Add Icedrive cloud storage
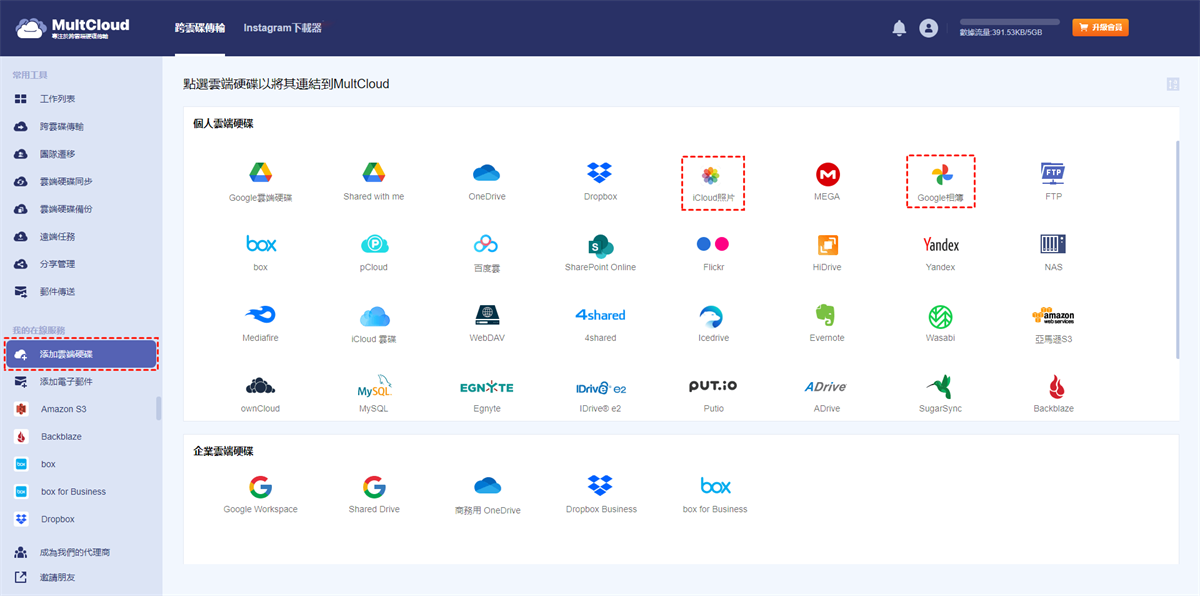This screenshot has width=1200, height=596. pyautogui.click(x=713, y=324)
